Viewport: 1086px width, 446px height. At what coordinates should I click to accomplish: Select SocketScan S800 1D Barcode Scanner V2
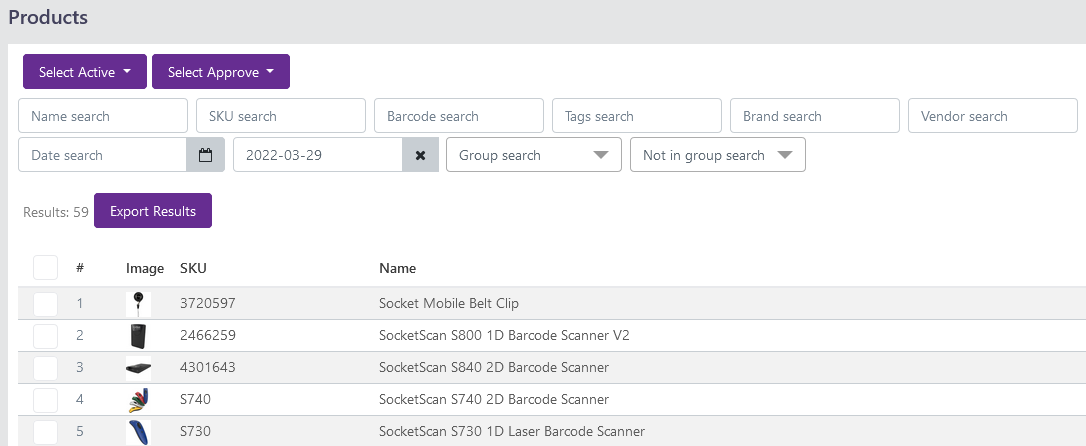(504, 336)
